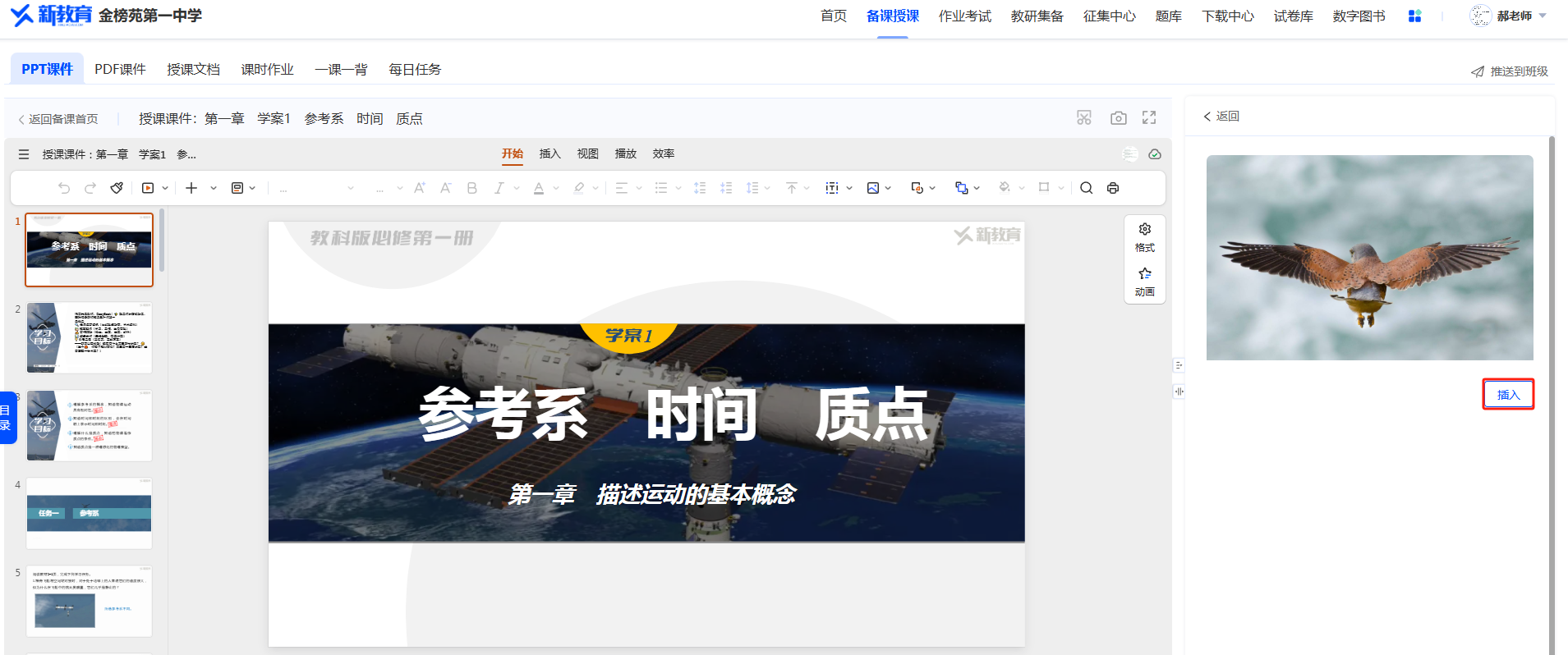
Task: Increase indent in toolbar
Action: point(726,188)
